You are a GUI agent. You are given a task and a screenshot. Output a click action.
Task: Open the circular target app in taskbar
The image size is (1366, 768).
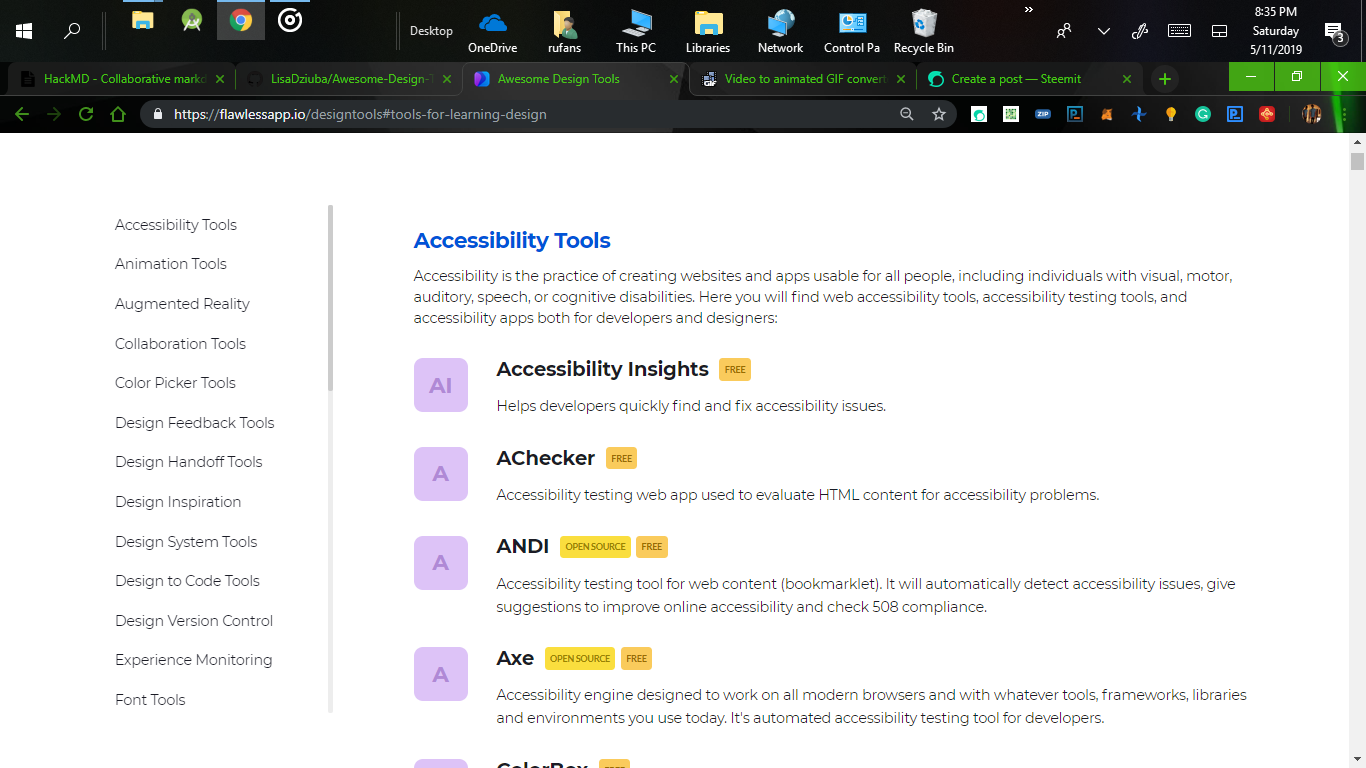pos(290,20)
